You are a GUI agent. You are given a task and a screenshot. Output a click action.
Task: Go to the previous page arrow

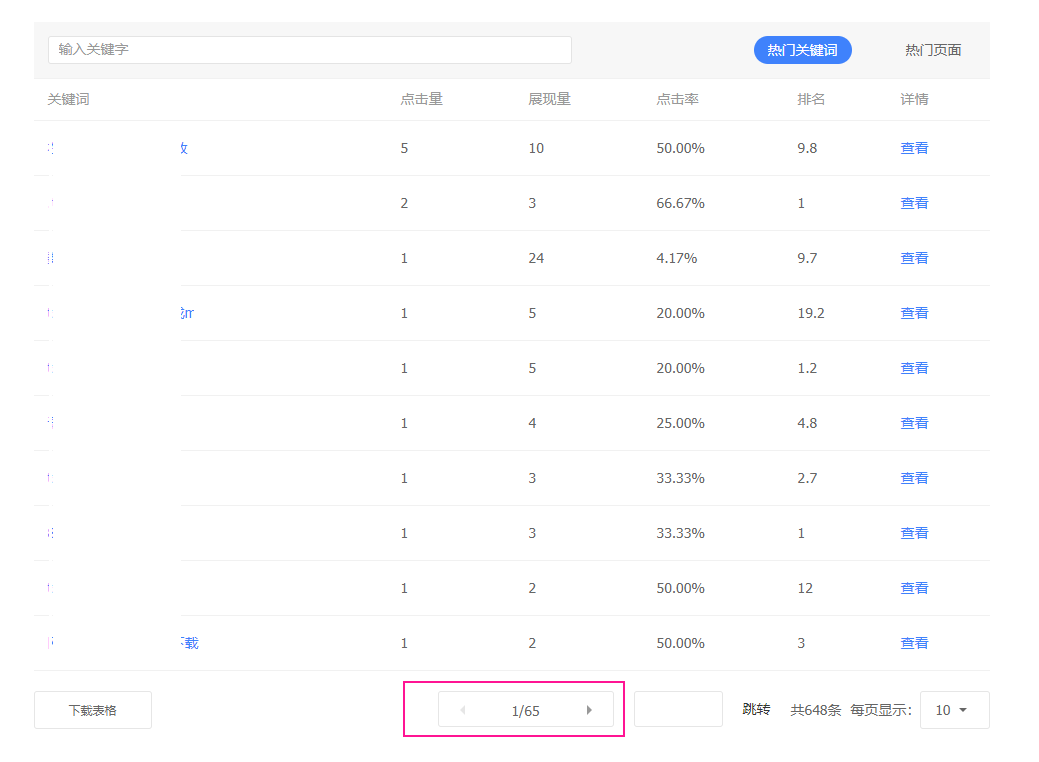pos(463,710)
